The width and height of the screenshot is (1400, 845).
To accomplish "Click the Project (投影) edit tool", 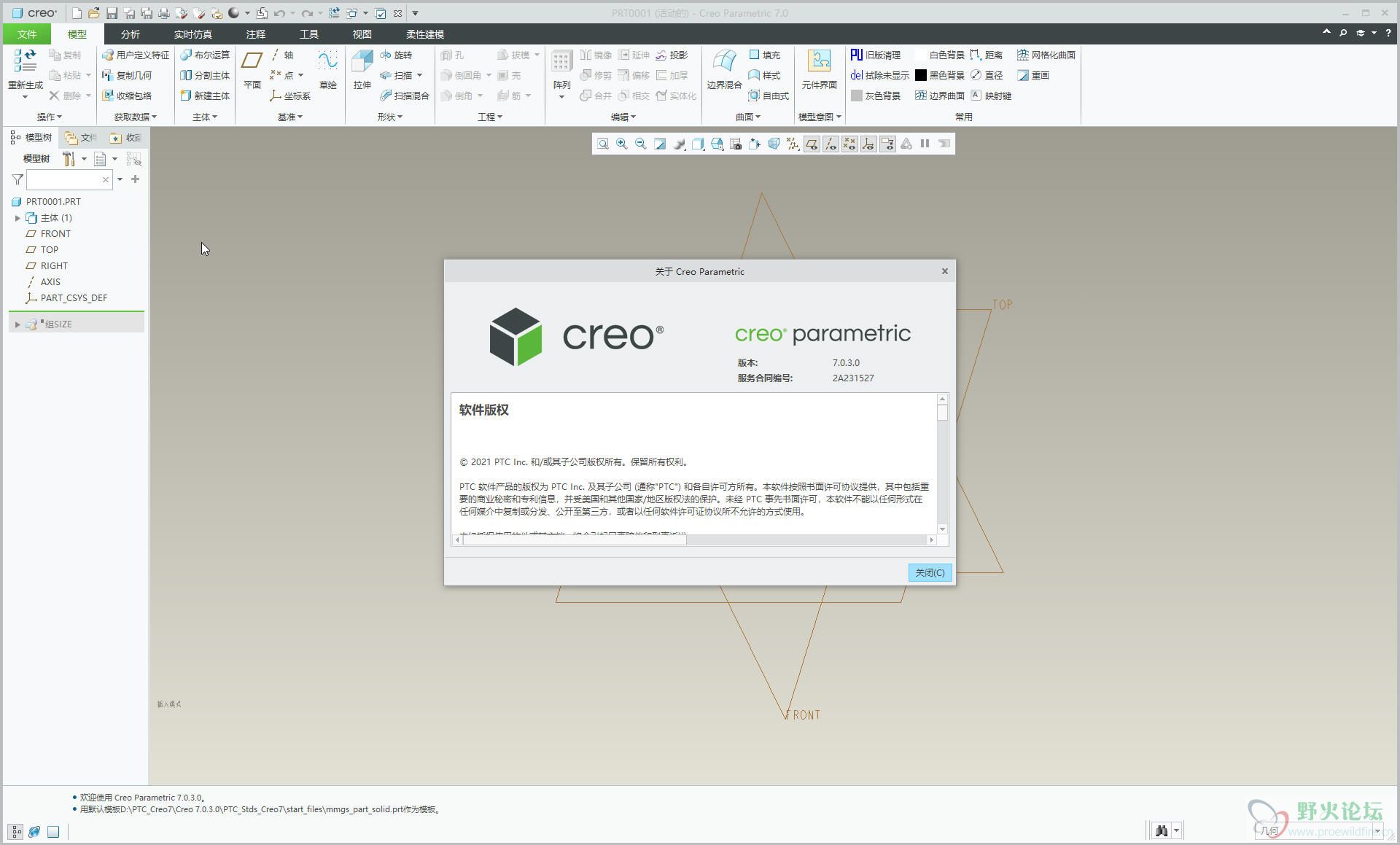I will 672,55.
